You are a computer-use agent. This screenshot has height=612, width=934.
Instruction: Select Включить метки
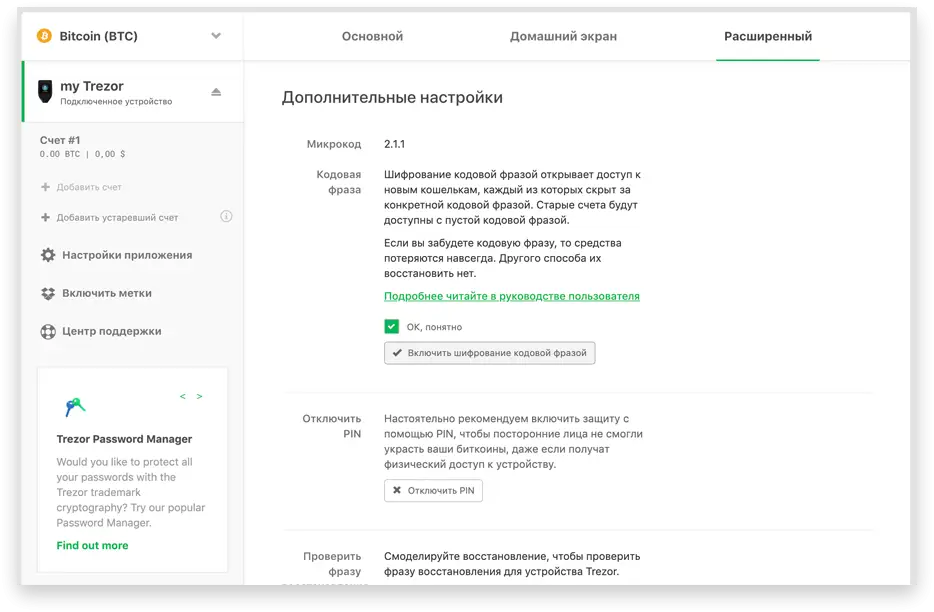[107, 293]
